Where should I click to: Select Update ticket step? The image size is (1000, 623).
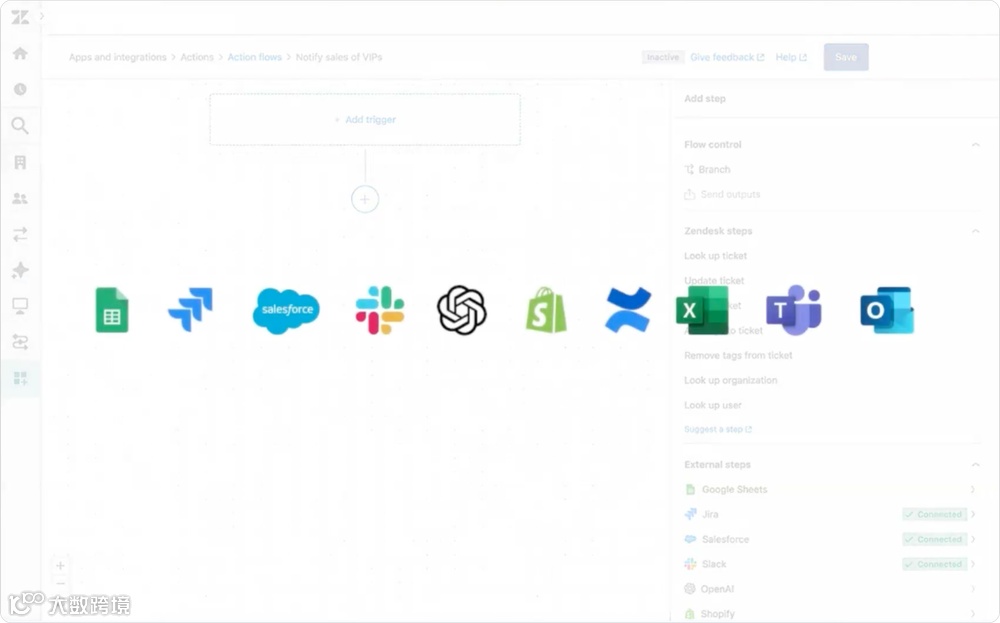[x=714, y=281]
